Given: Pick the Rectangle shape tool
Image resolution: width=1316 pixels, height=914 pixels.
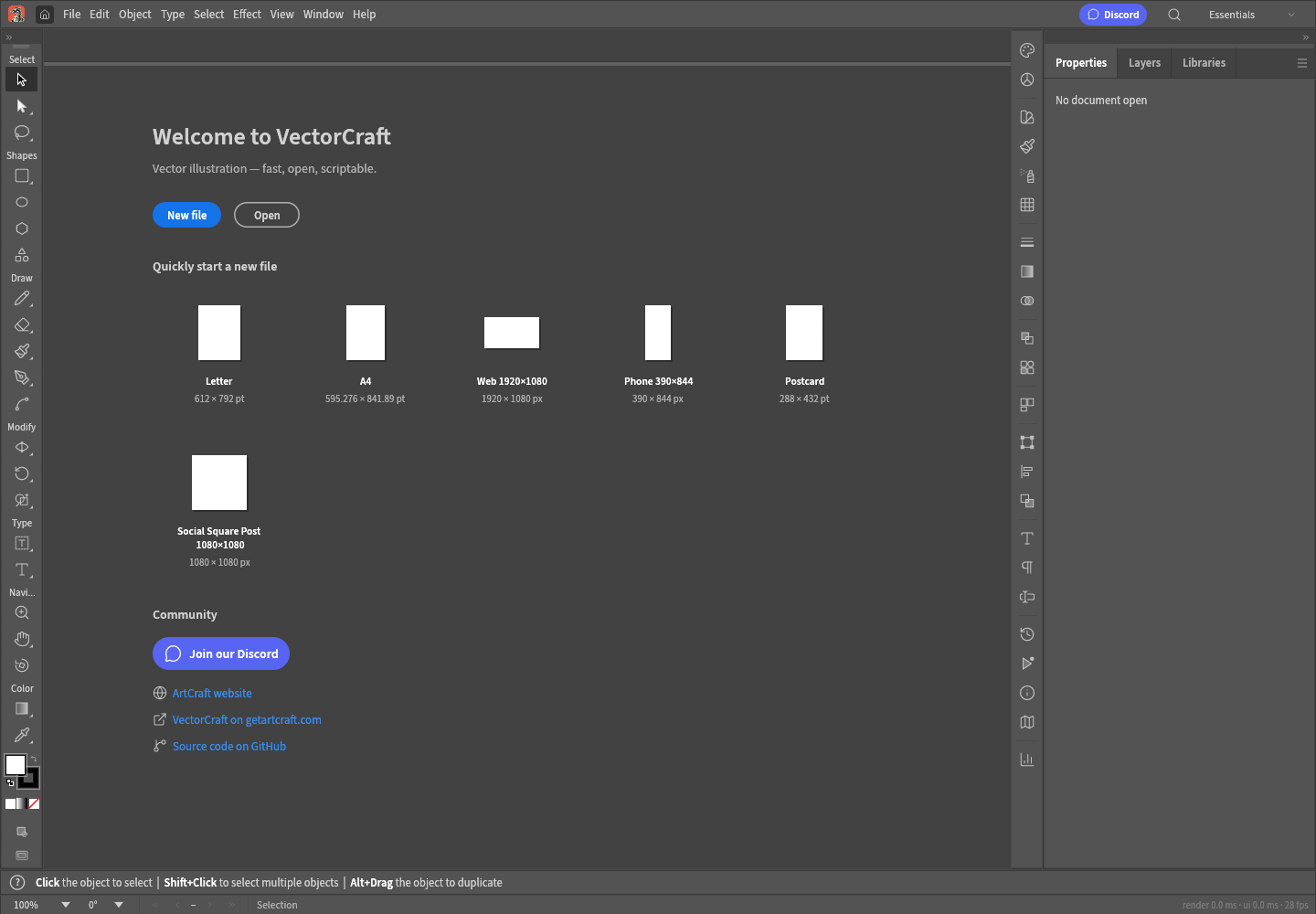Looking at the screenshot, I should (x=22, y=175).
